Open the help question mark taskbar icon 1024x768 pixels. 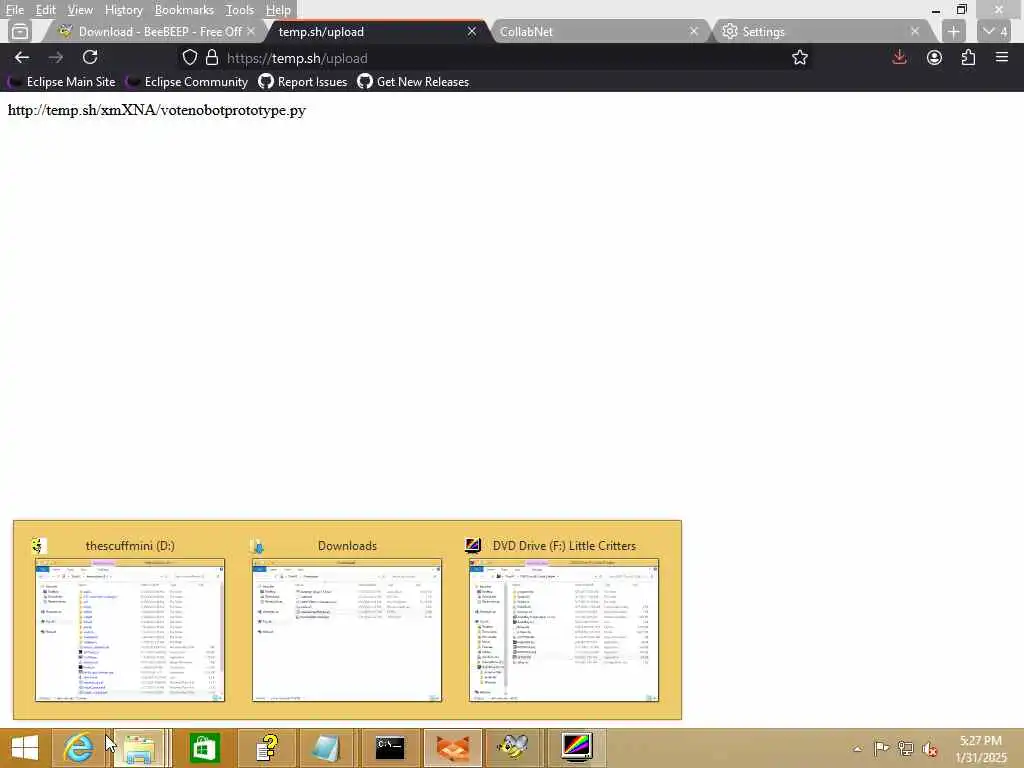coord(266,748)
